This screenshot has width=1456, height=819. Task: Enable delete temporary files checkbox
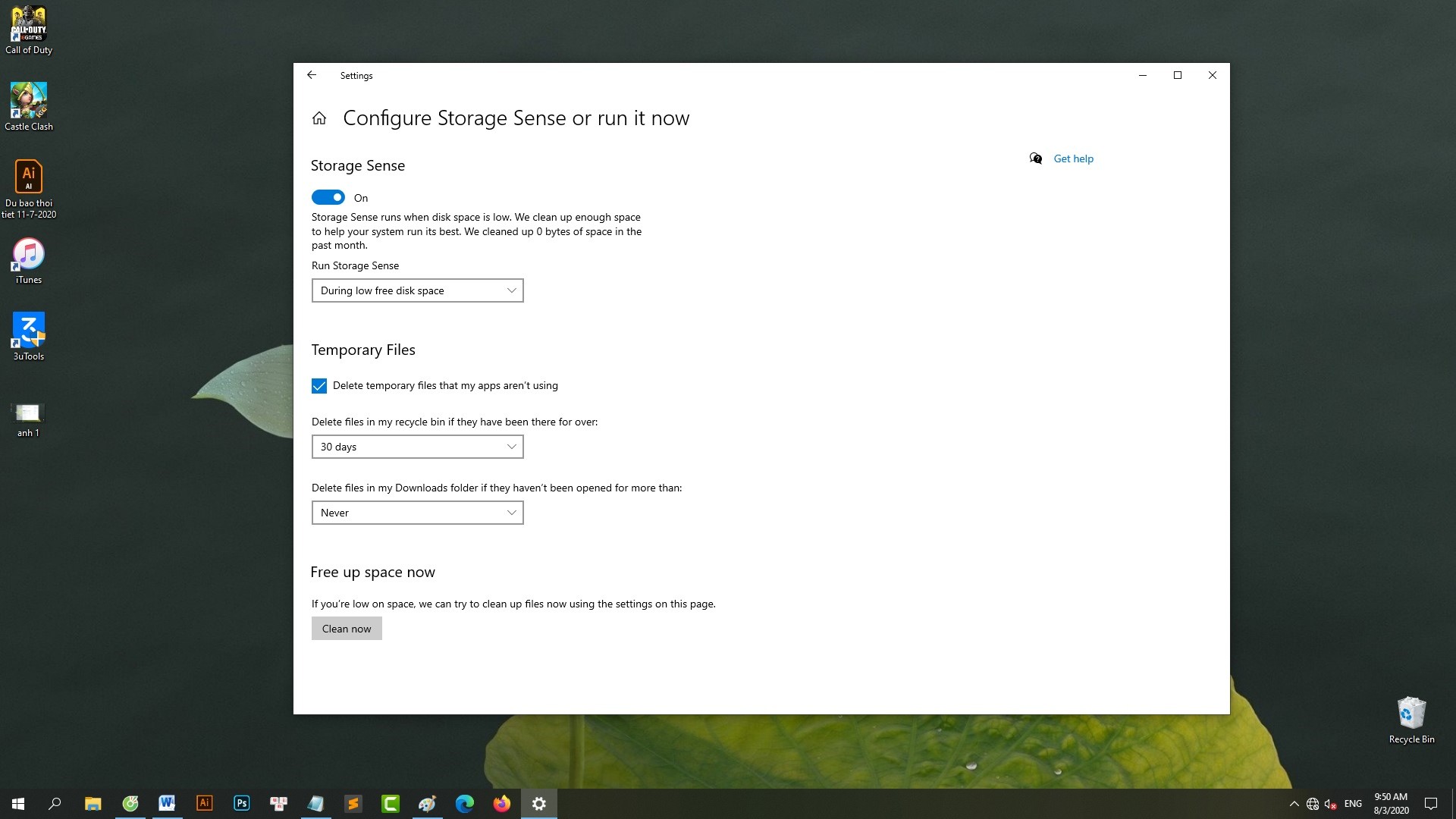(x=320, y=385)
